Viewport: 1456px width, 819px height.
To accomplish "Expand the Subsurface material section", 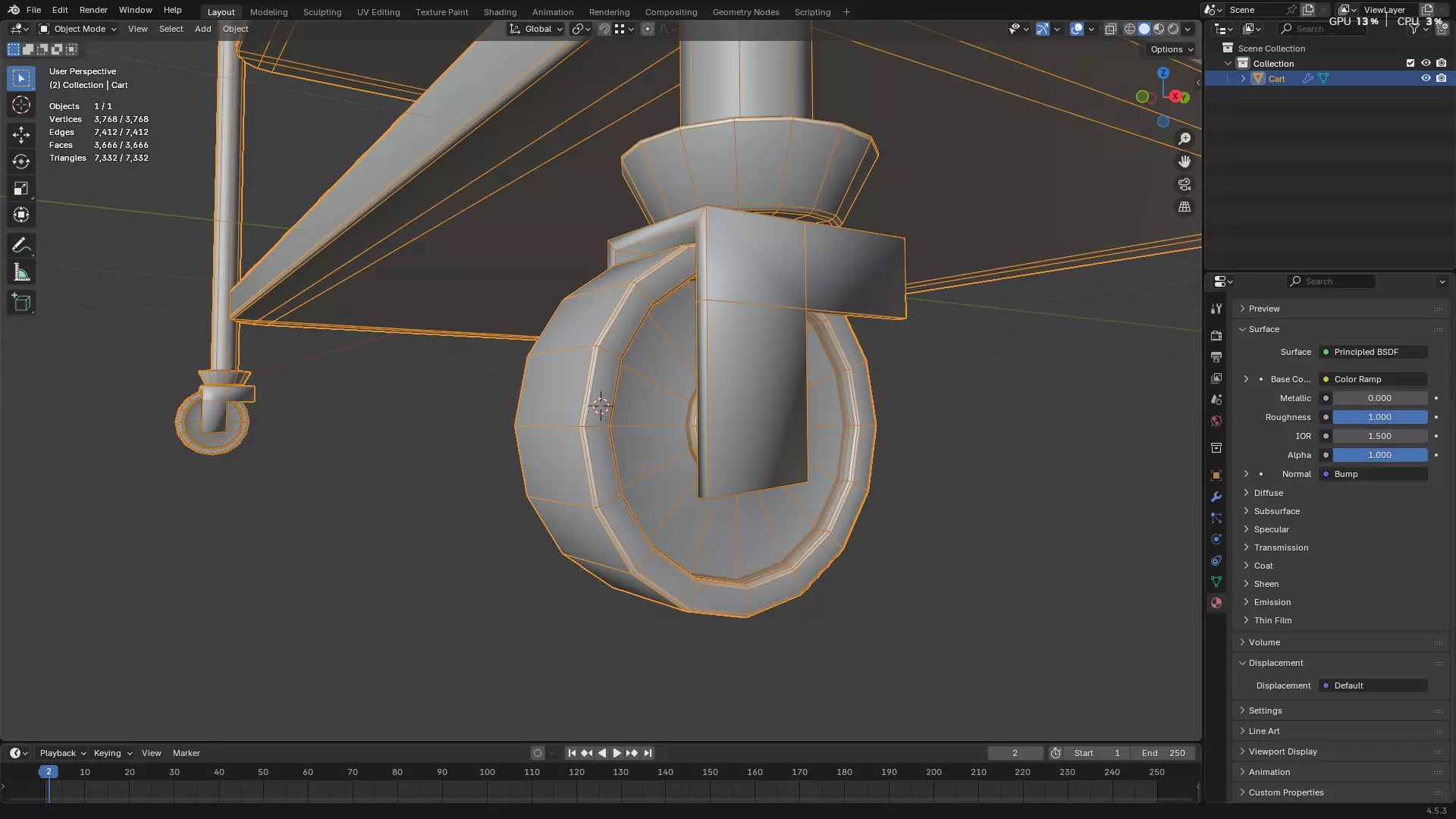I will (1276, 511).
